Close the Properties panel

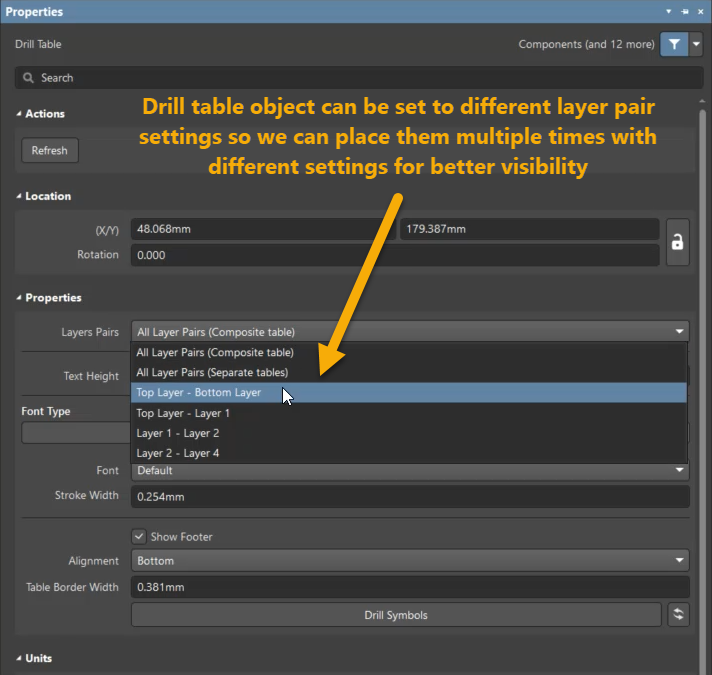pos(701,11)
